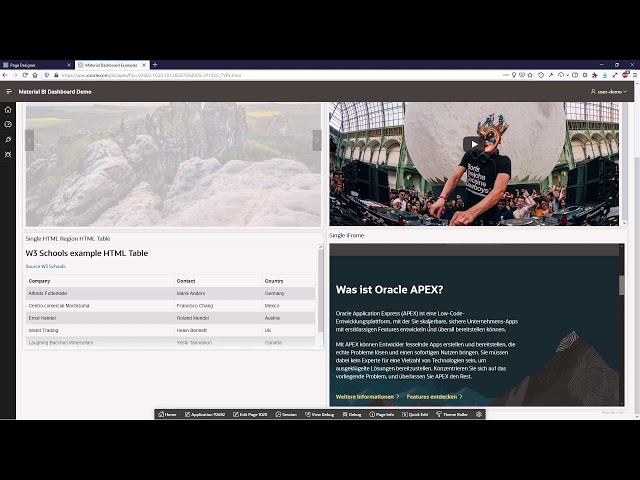Open the Home icon in left sidebar
The height and width of the screenshot is (480, 640).
tap(8, 110)
